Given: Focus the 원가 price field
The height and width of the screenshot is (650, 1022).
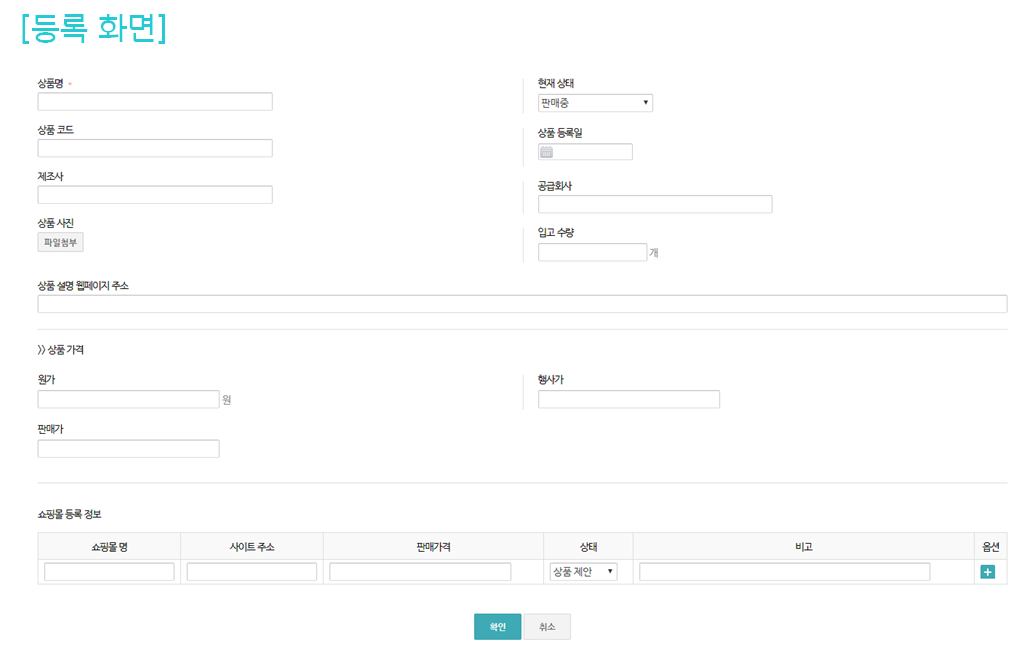Looking at the screenshot, I should click(128, 399).
